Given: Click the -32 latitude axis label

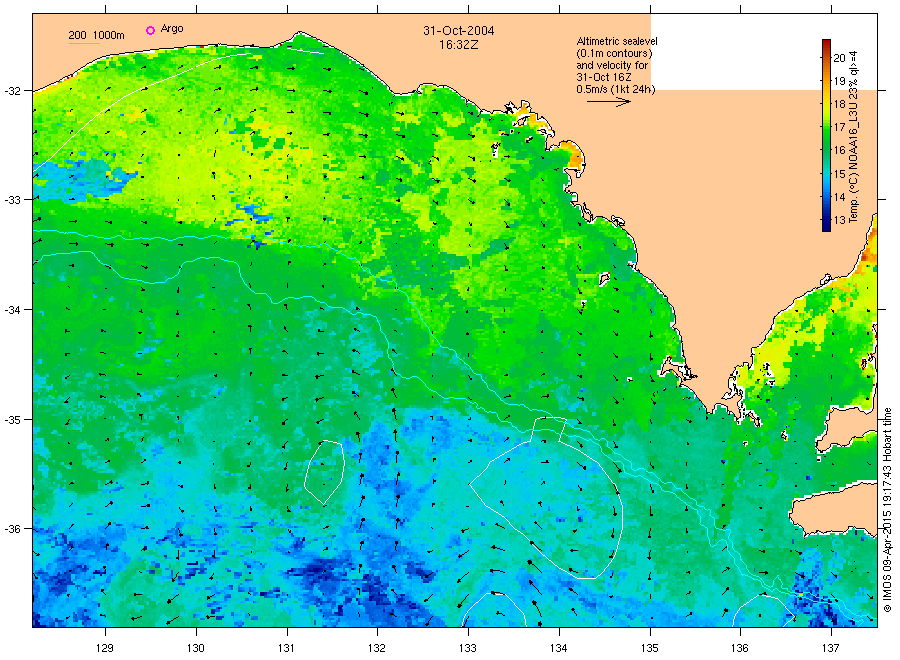Looking at the screenshot, I should coord(13,91).
